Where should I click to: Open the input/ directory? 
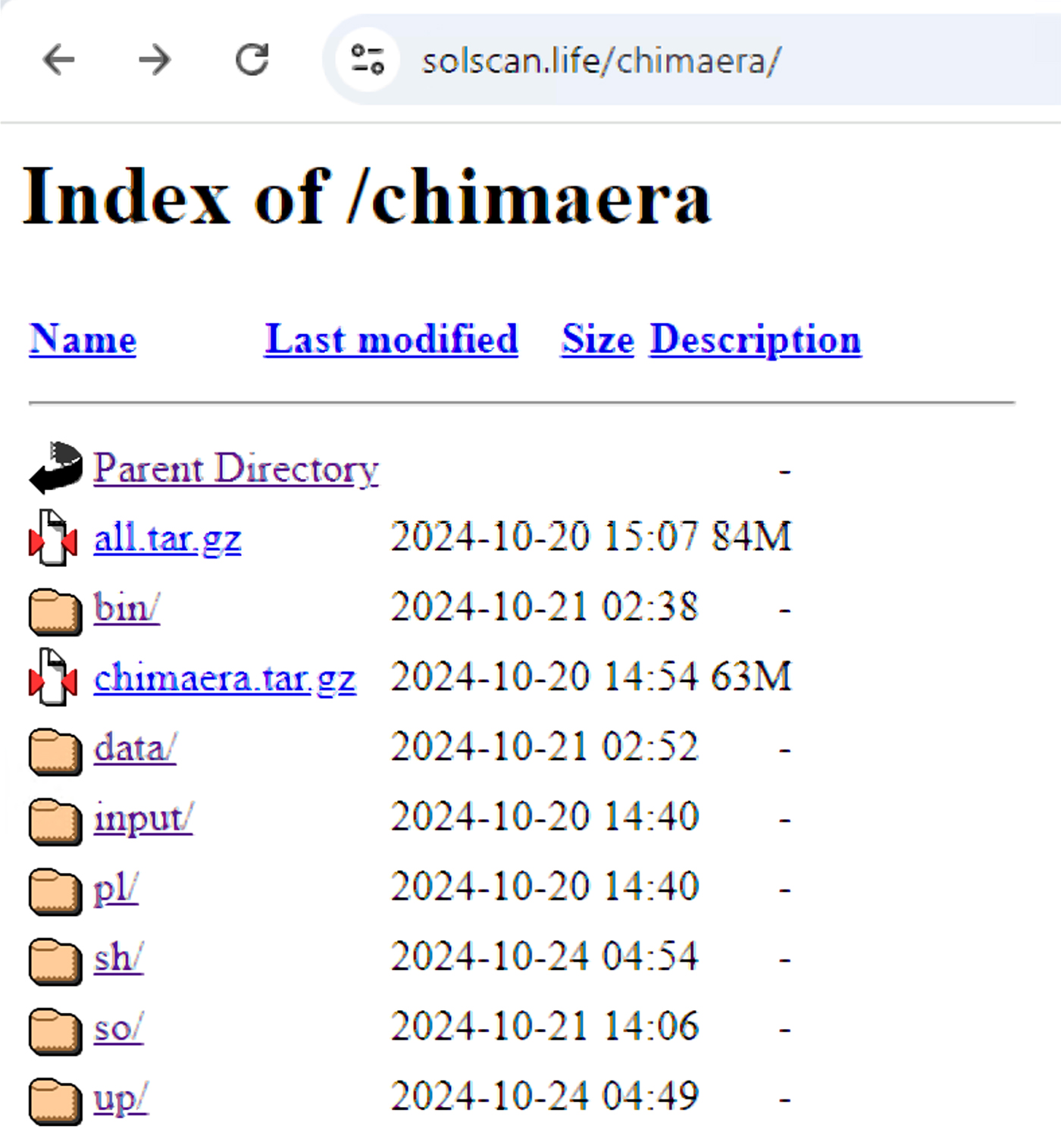click(143, 818)
